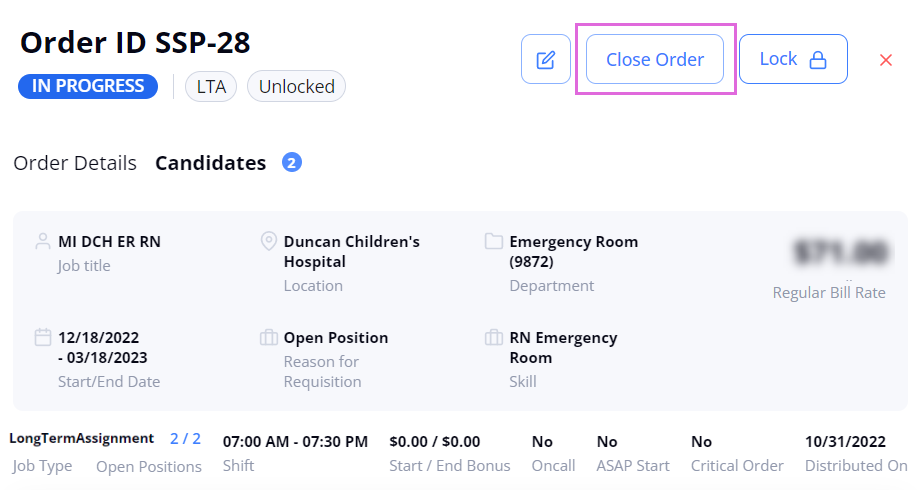Click the blurred Regular Bill Rate value
Screen dimensions: 921x490
(x=840, y=253)
